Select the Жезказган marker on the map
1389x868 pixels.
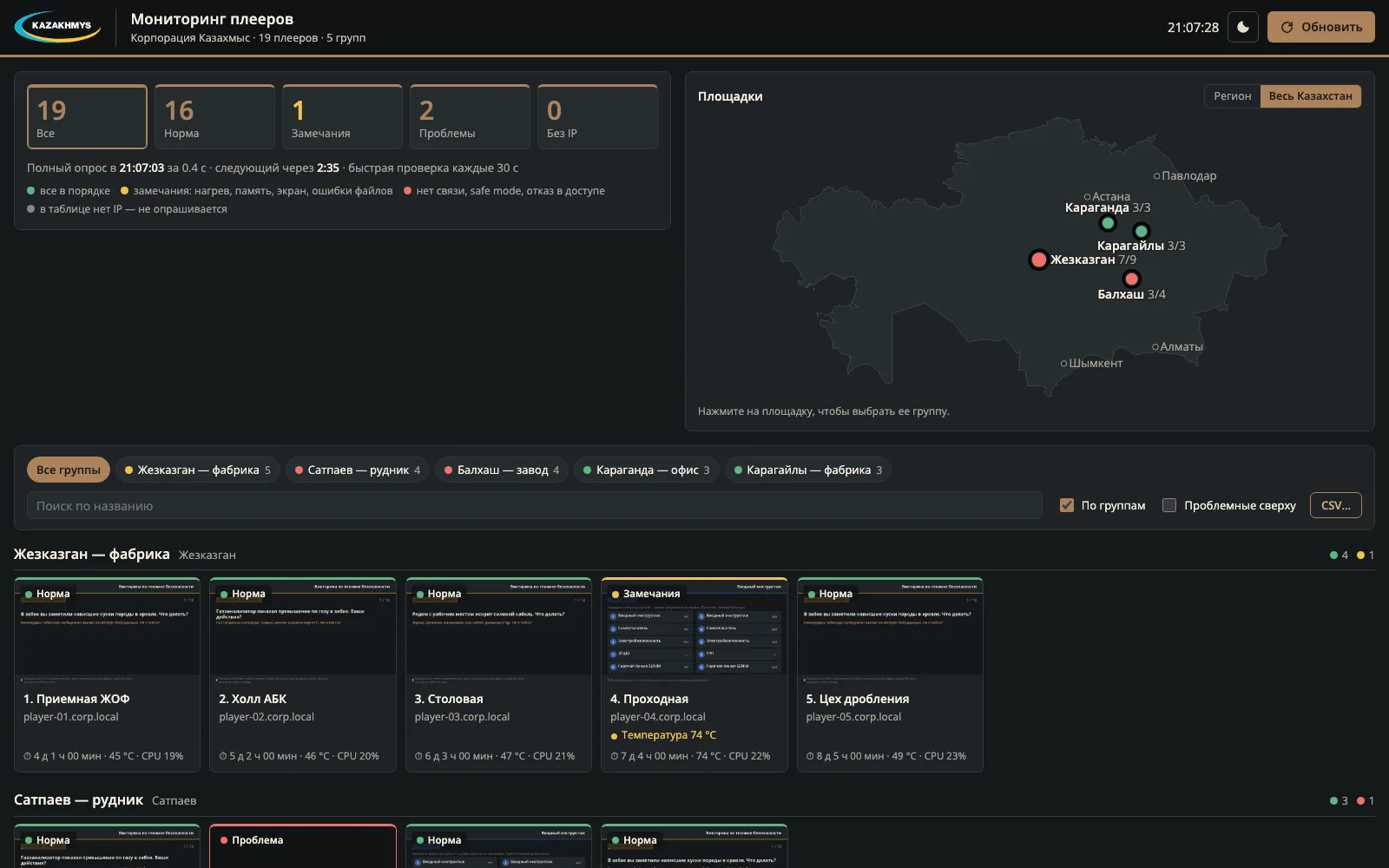pyautogui.click(x=1038, y=260)
